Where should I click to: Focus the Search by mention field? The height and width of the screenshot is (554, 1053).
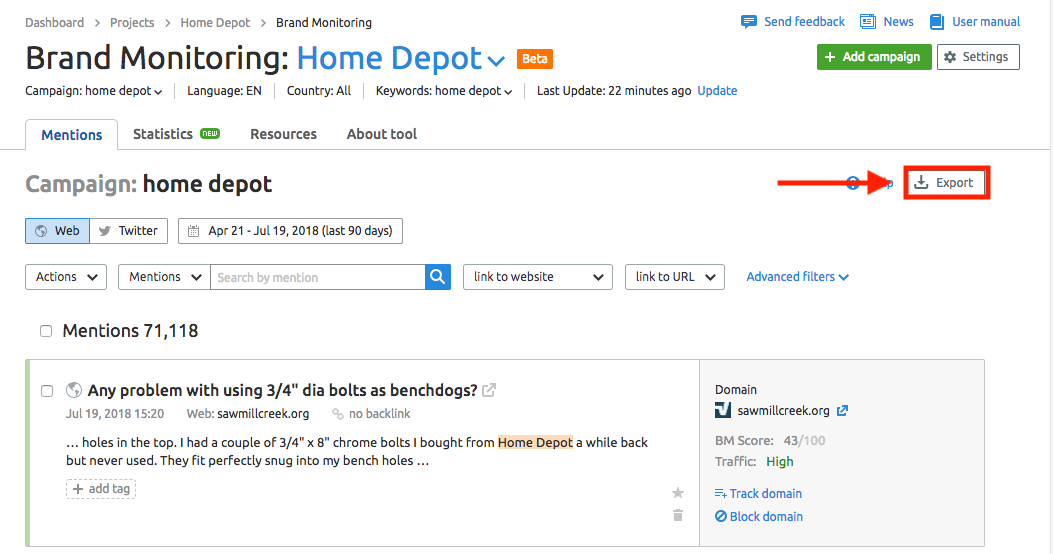point(318,277)
